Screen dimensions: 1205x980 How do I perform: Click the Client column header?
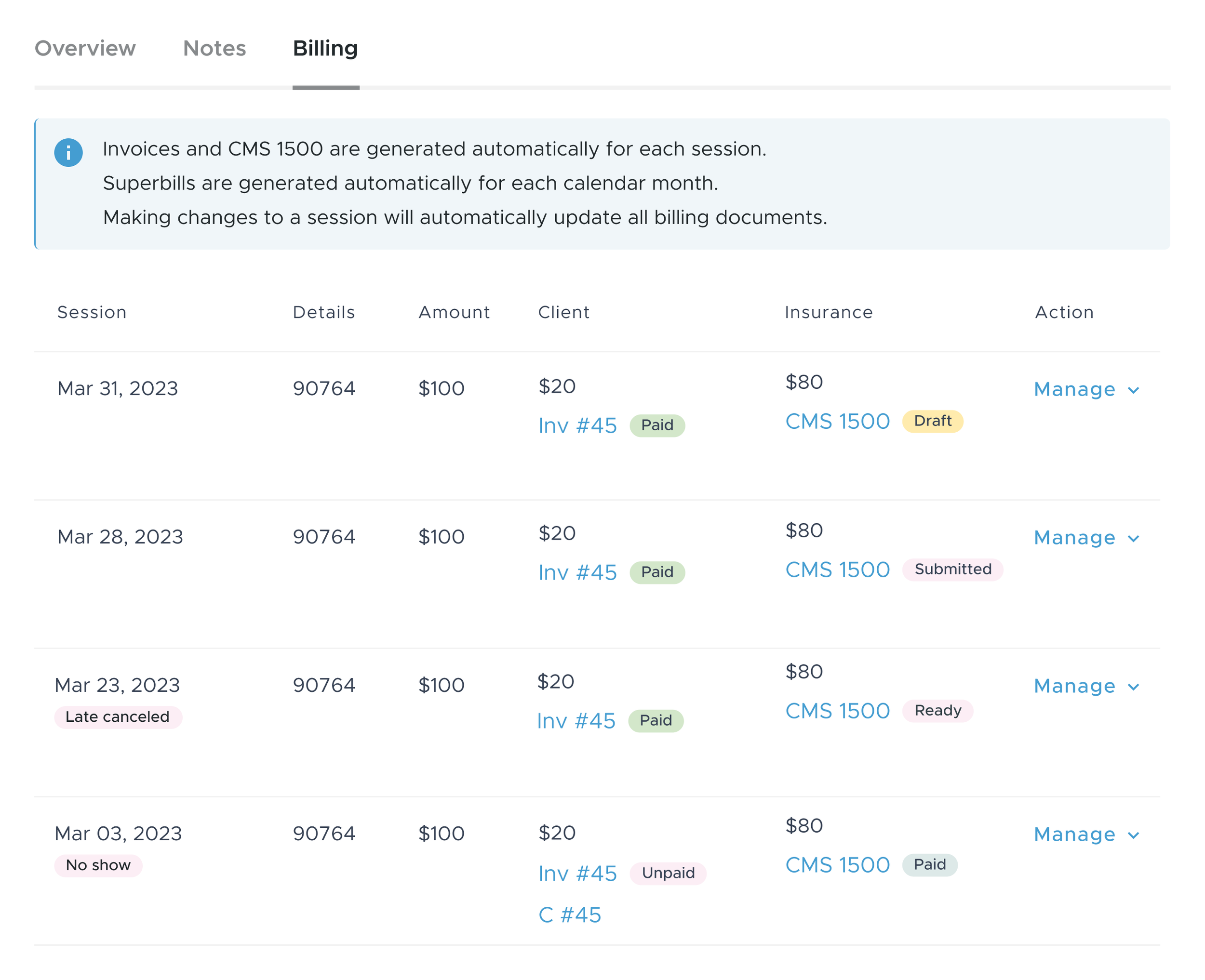[x=564, y=313]
